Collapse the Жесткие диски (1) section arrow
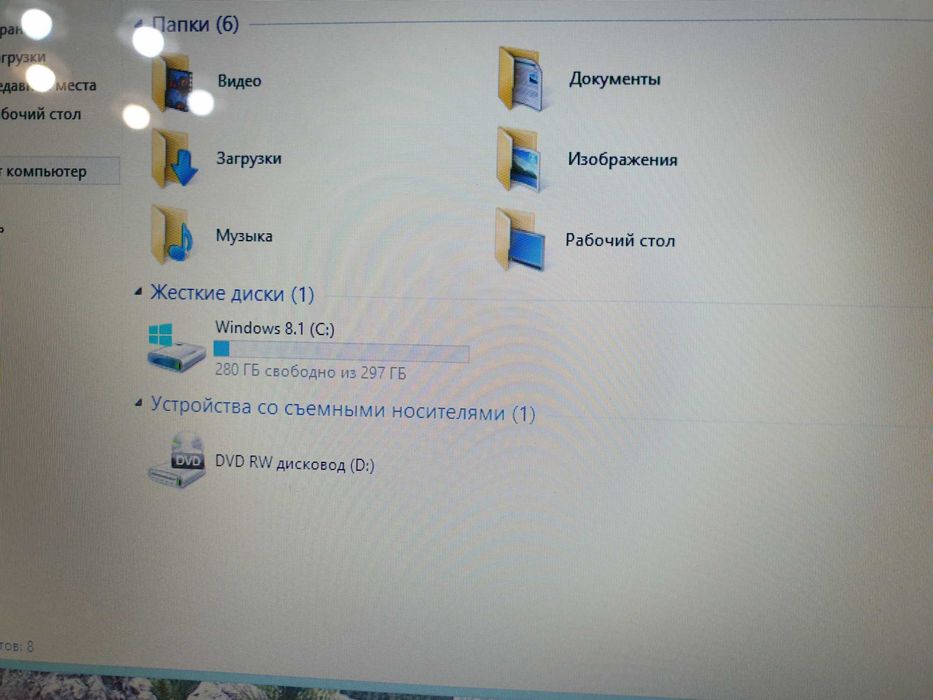Screen dimensions: 933x700 [138, 291]
